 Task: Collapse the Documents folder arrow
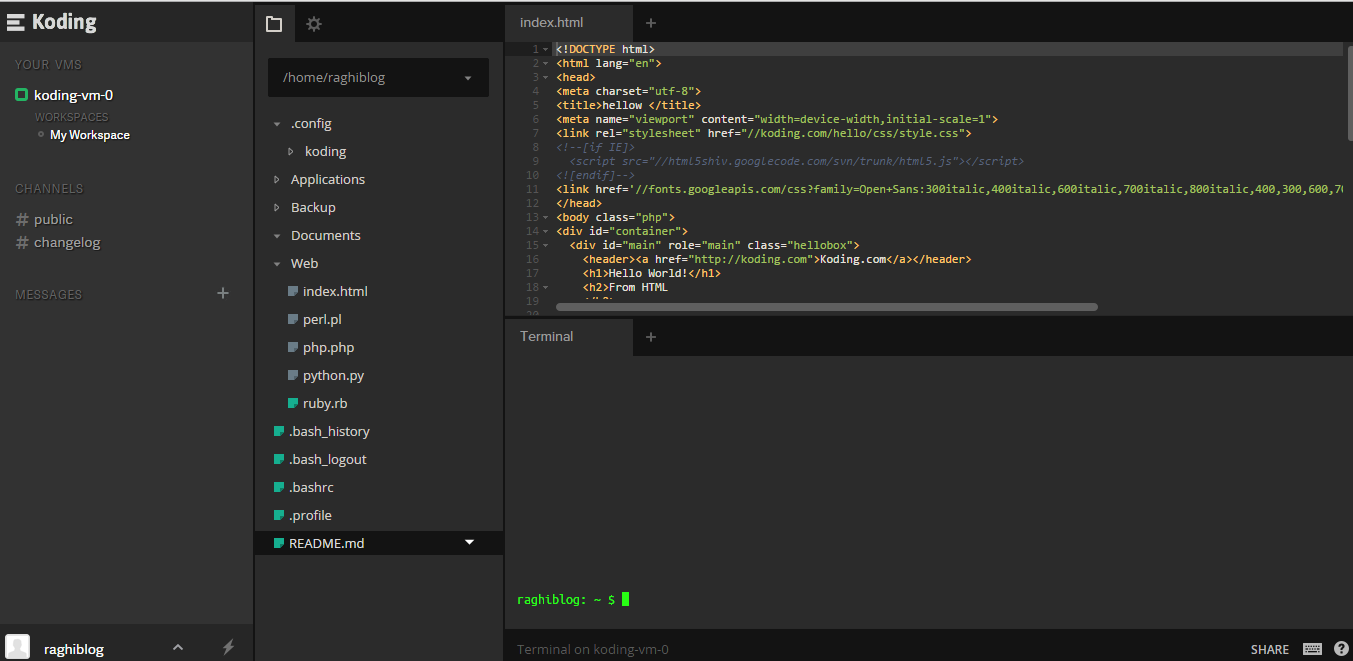tap(277, 236)
